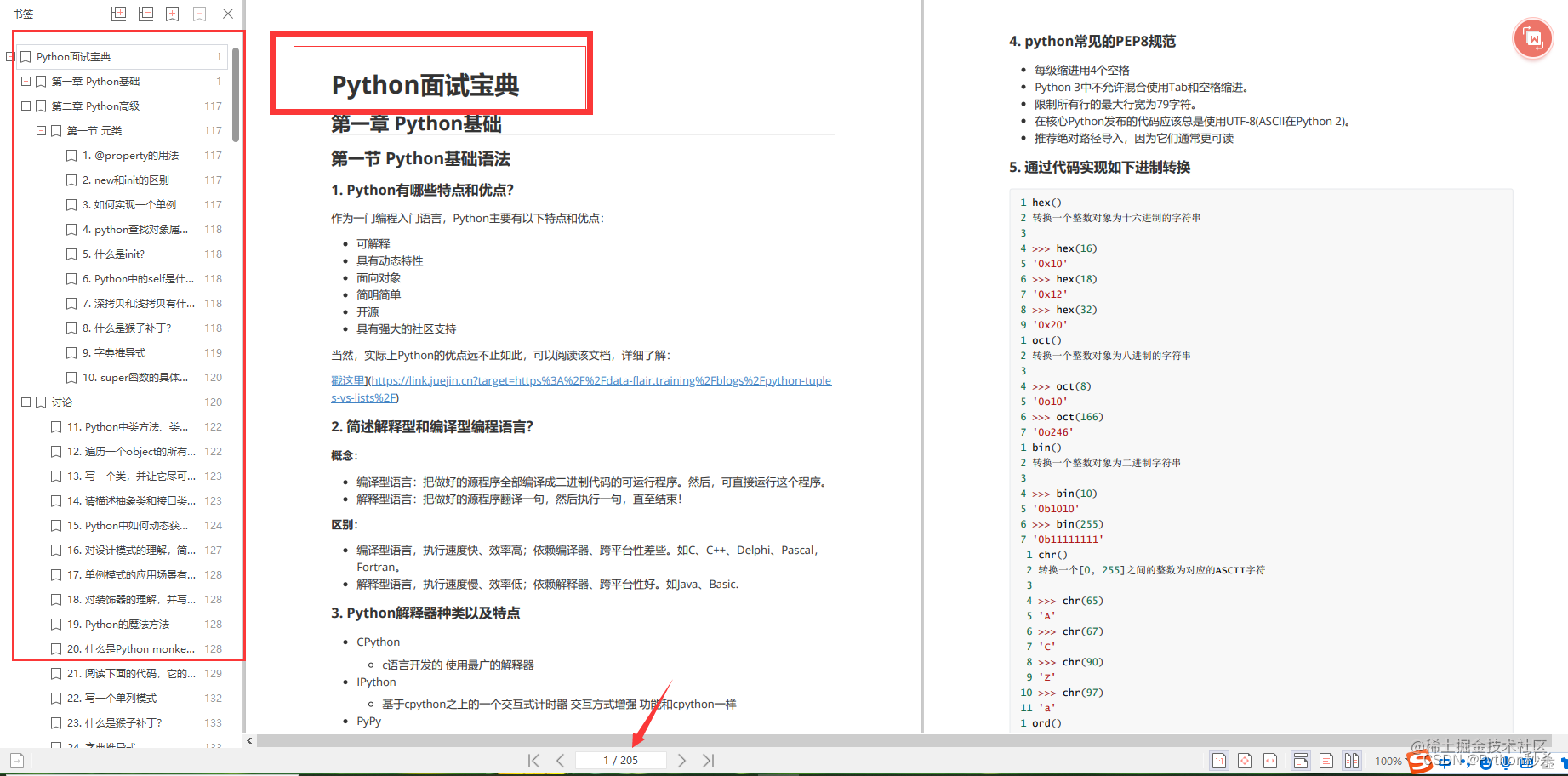Switch to two-page view mode
The image size is (1568, 776).
click(1353, 760)
